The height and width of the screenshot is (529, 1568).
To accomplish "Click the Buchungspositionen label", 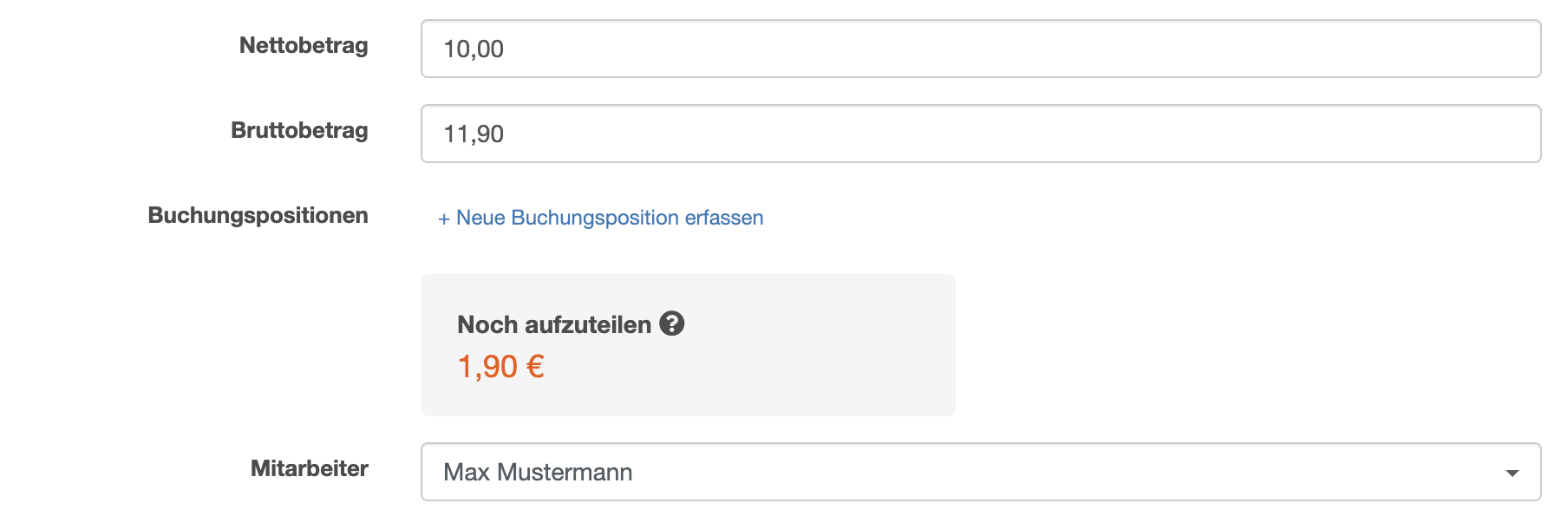I will 258,215.
